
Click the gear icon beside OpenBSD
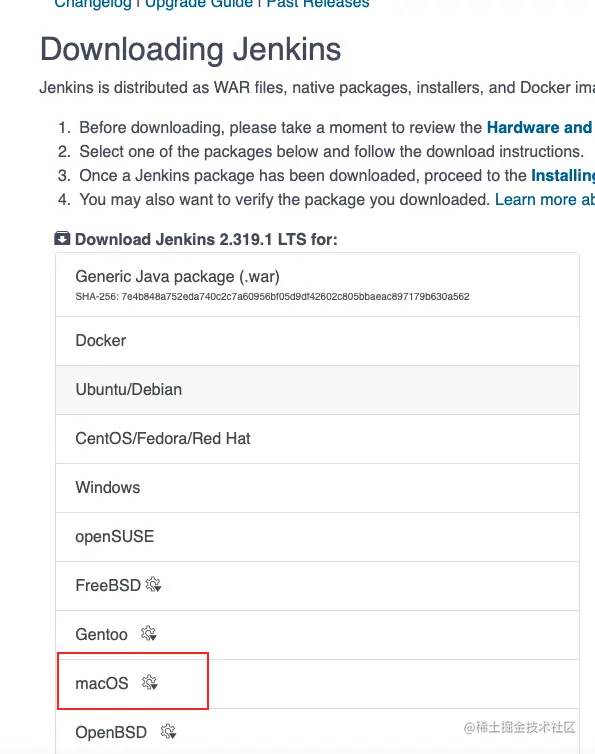coord(168,732)
